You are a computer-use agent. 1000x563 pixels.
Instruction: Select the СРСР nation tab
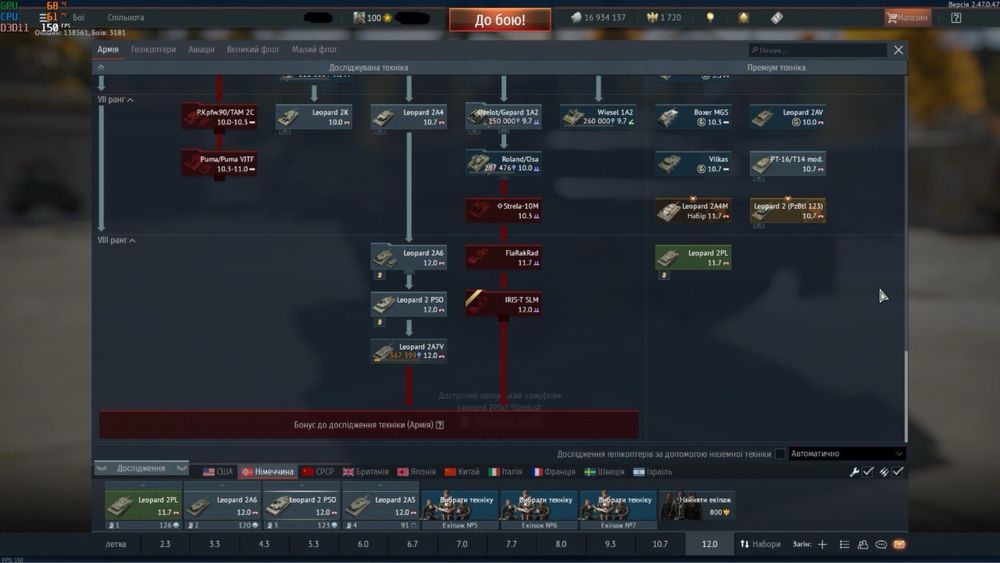(x=318, y=472)
